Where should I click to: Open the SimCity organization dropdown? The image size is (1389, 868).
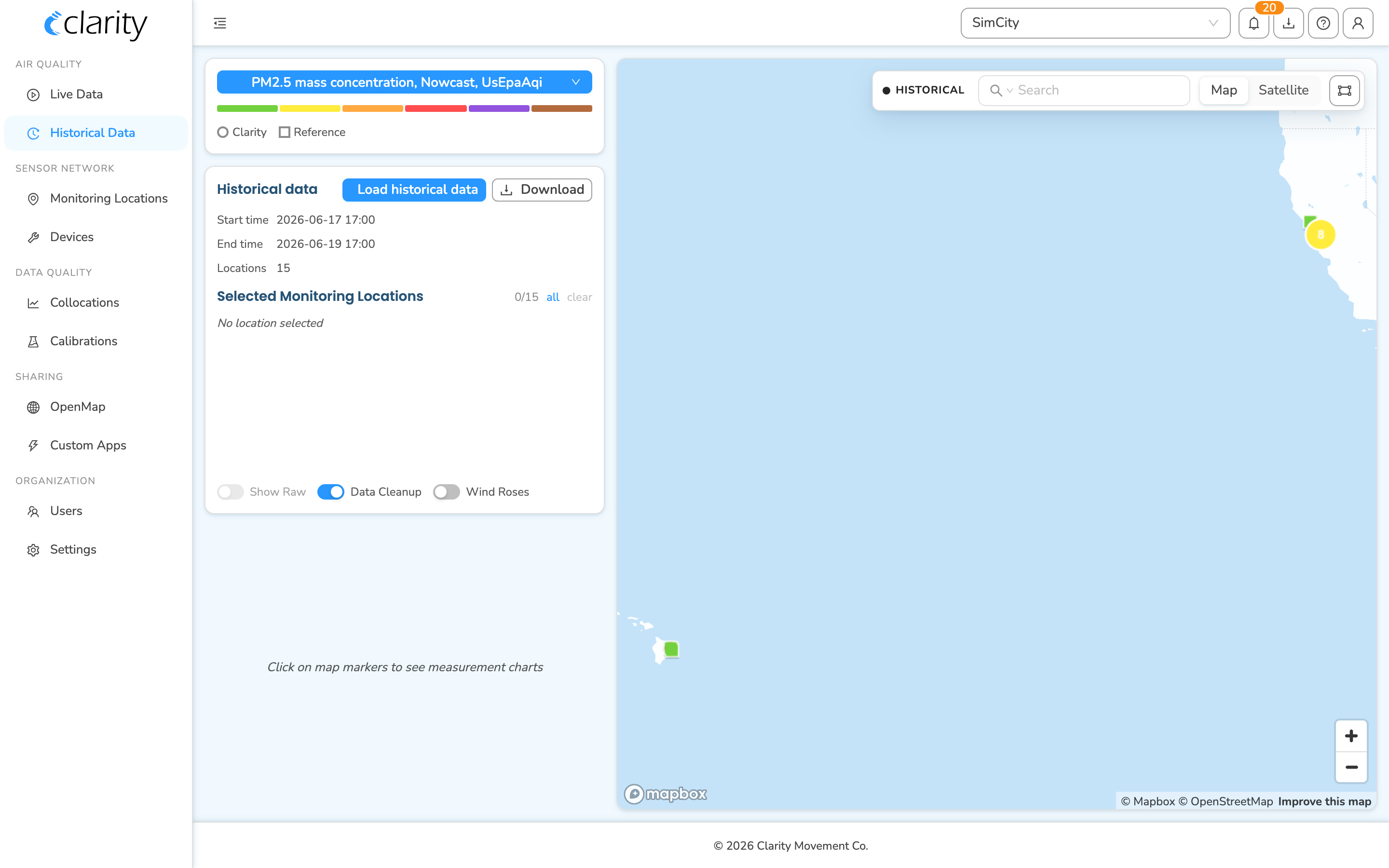click(1095, 23)
